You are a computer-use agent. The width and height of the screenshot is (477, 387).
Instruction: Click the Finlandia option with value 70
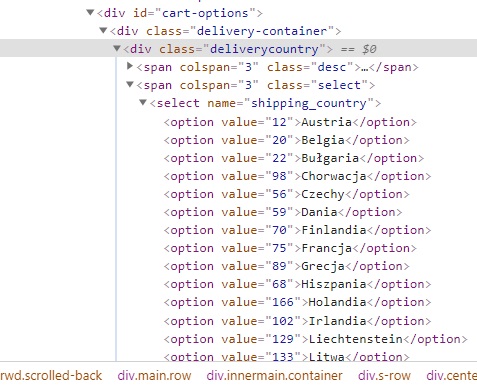click(297, 230)
